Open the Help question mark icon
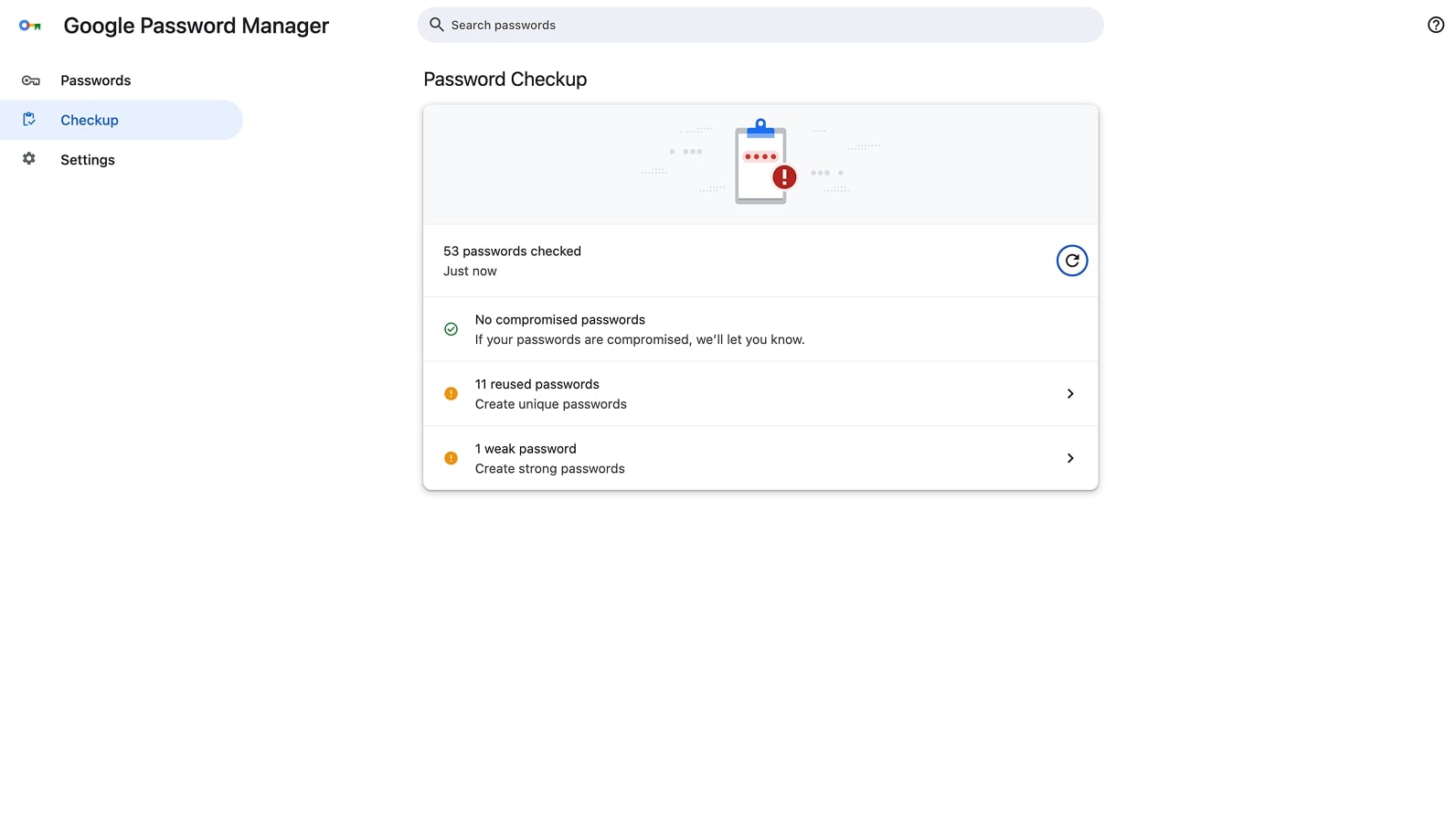Viewport: 1456px width, 823px height. (1435, 25)
